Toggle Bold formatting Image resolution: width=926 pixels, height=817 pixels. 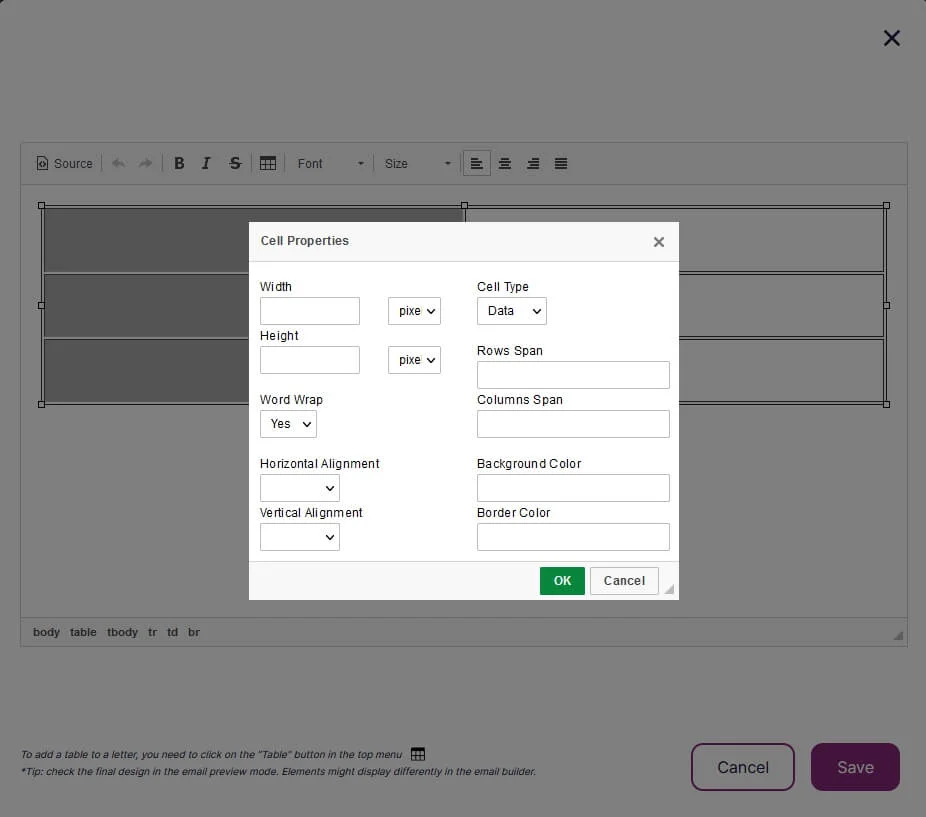coord(179,164)
